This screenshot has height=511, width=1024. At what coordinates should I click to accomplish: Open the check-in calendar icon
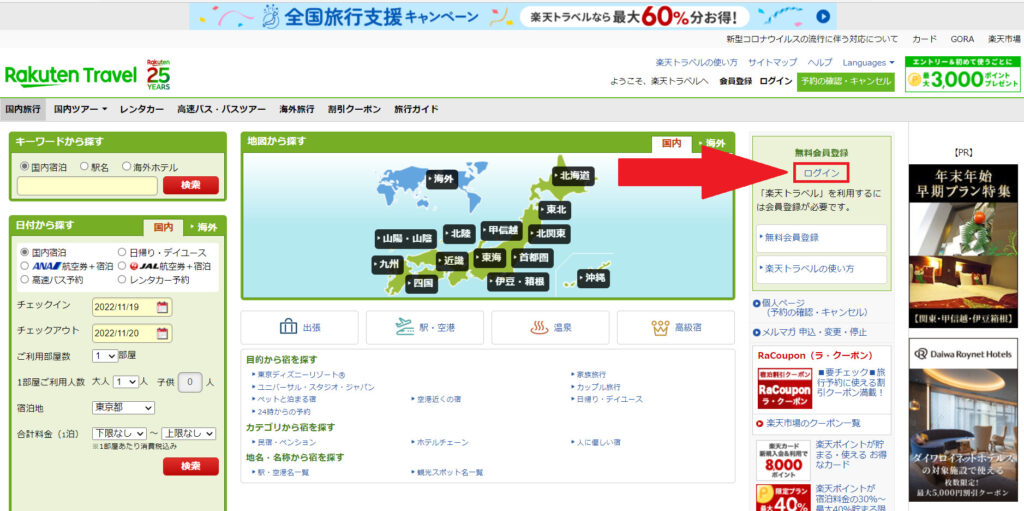(162, 306)
